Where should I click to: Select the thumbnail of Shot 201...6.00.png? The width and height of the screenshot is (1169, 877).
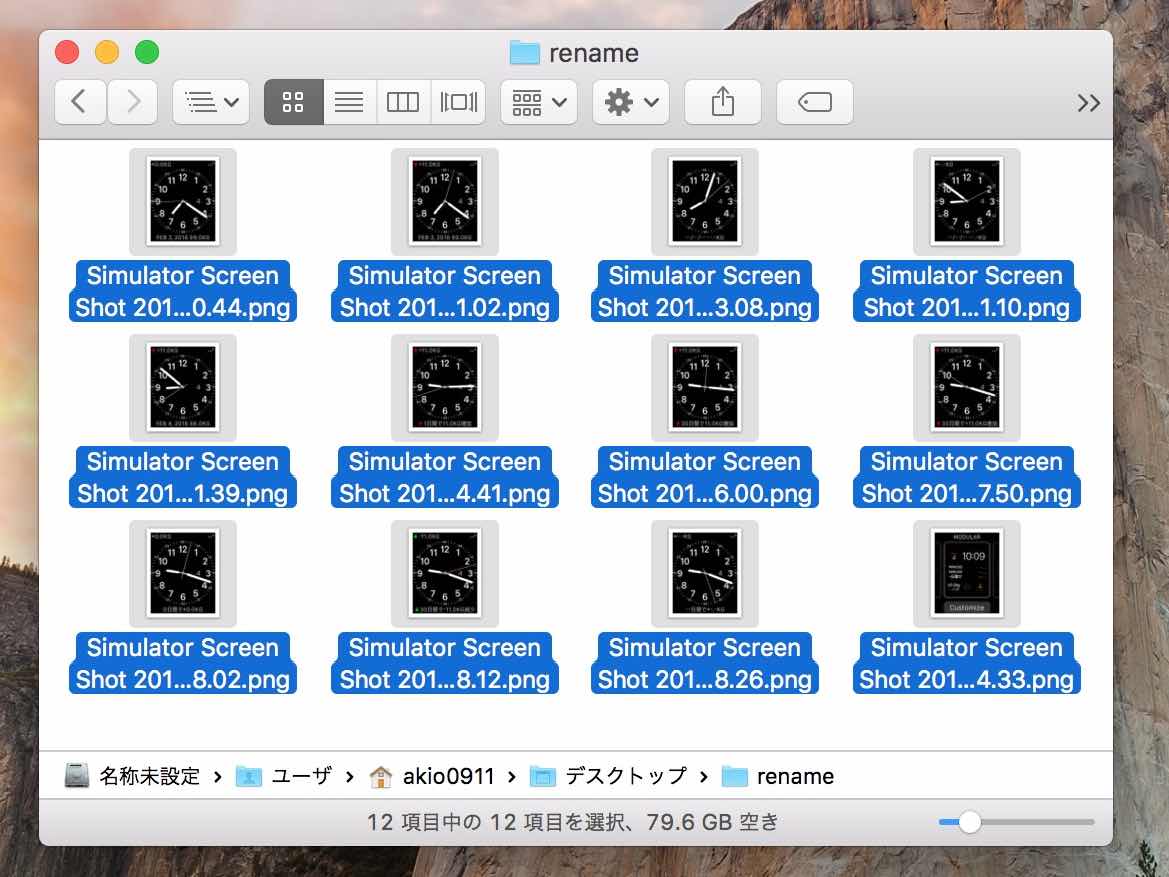pos(705,388)
